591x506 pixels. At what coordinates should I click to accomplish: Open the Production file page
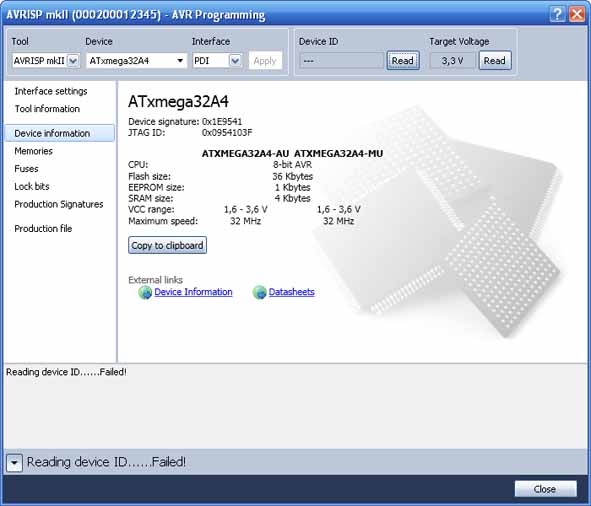click(43, 229)
